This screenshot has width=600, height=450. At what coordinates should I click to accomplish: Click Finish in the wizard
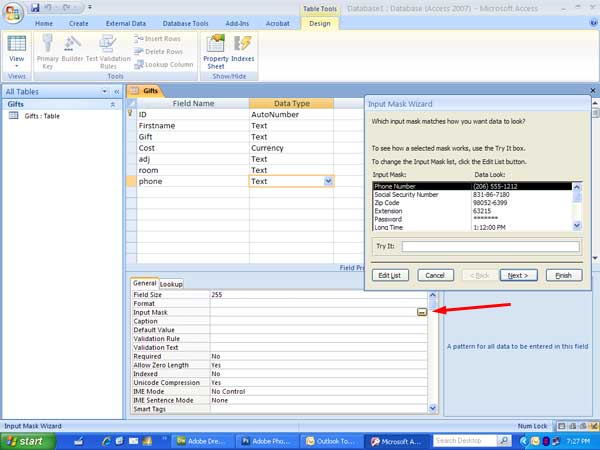point(564,276)
